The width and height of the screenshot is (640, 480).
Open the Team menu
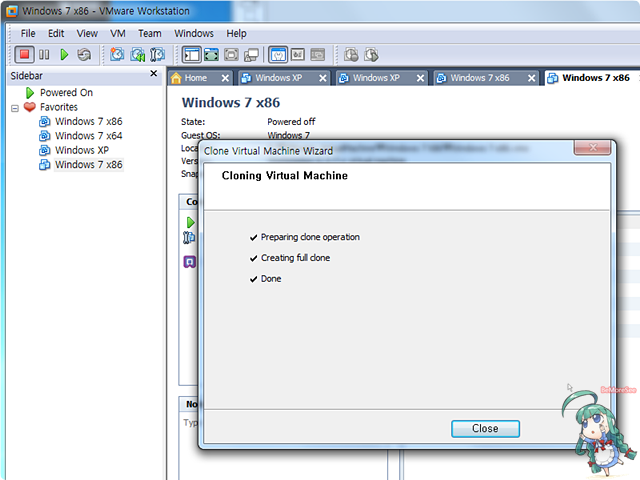tap(149, 33)
